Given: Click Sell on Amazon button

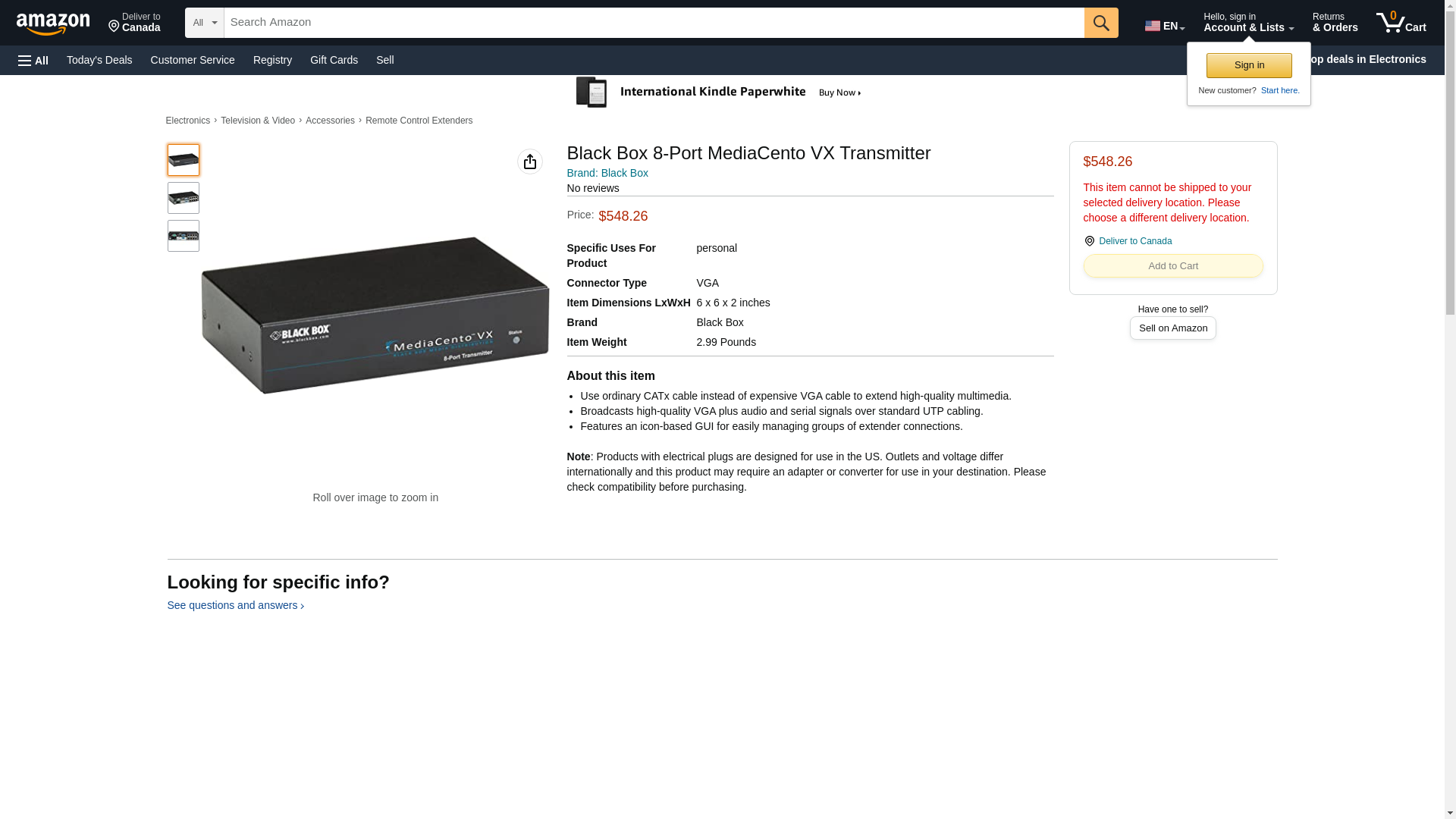Looking at the screenshot, I should (1172, 328).
